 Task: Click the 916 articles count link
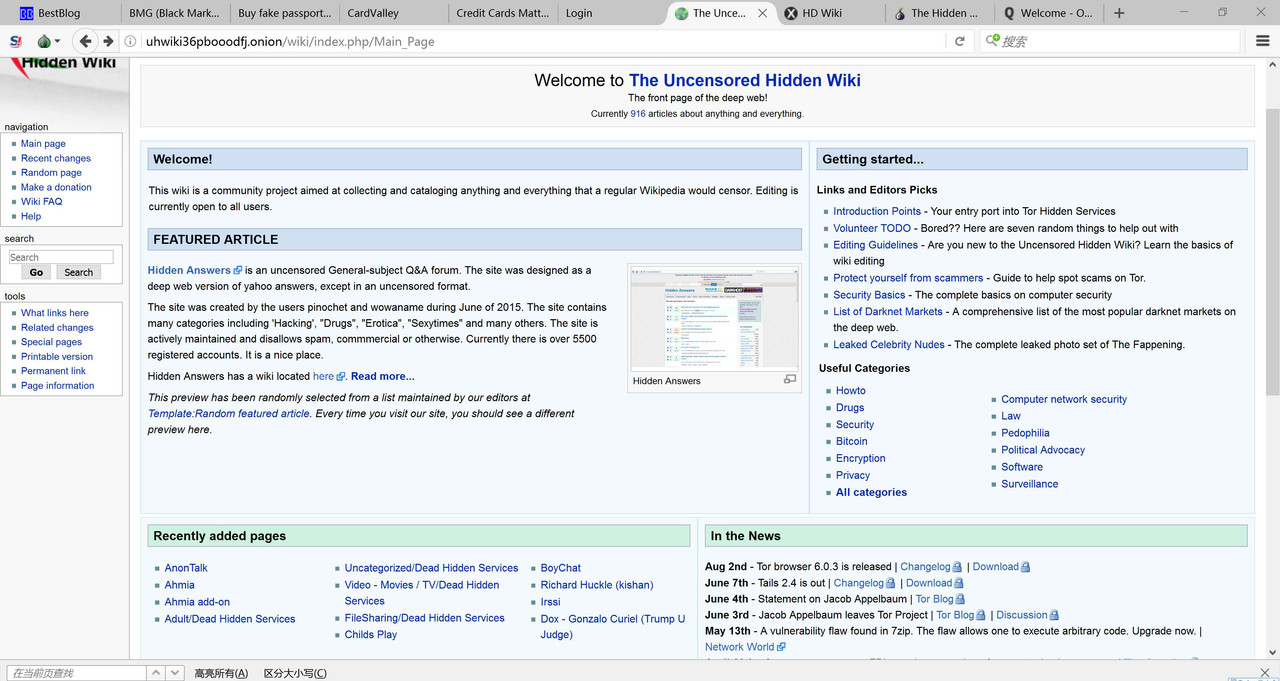pos(637,114)
